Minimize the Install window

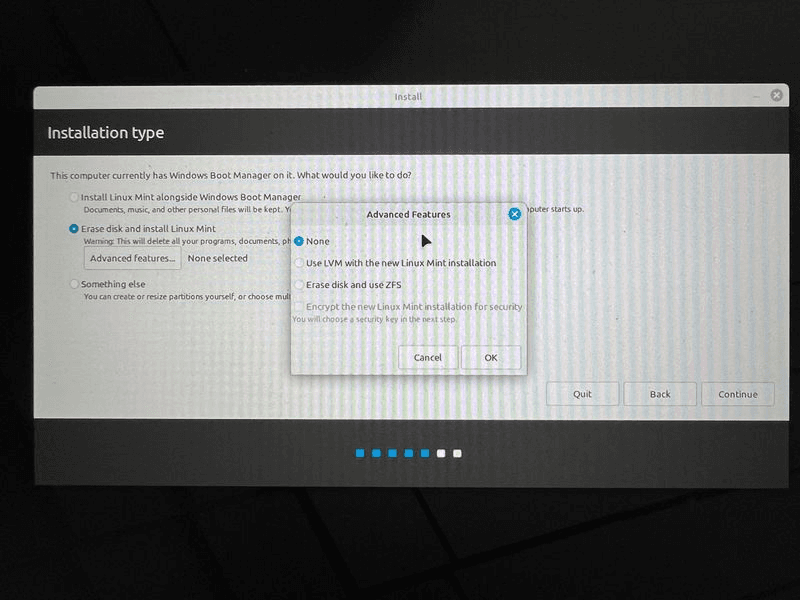[x=757, y=96]
